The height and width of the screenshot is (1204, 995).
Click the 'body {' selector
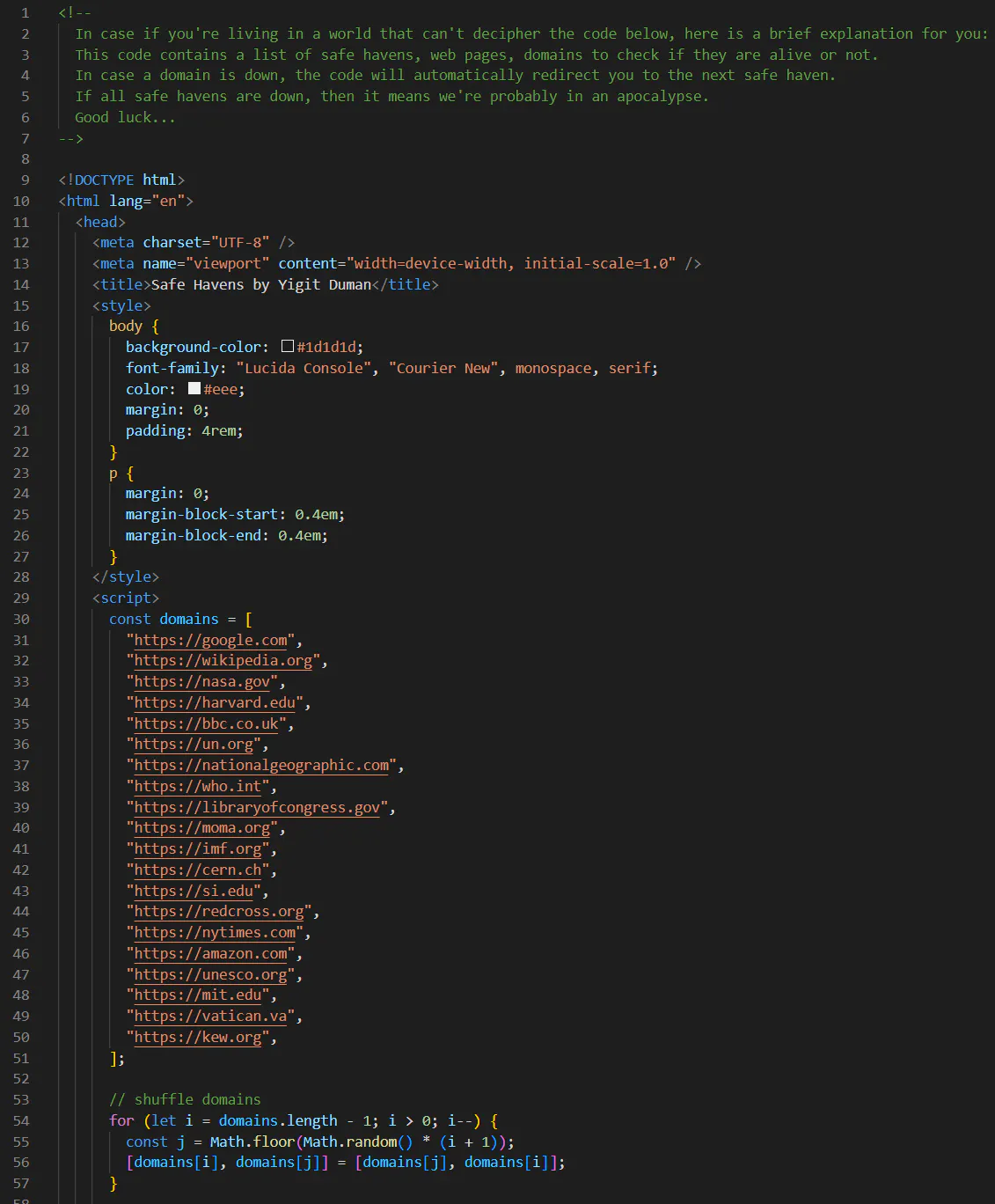click(134, 326)
